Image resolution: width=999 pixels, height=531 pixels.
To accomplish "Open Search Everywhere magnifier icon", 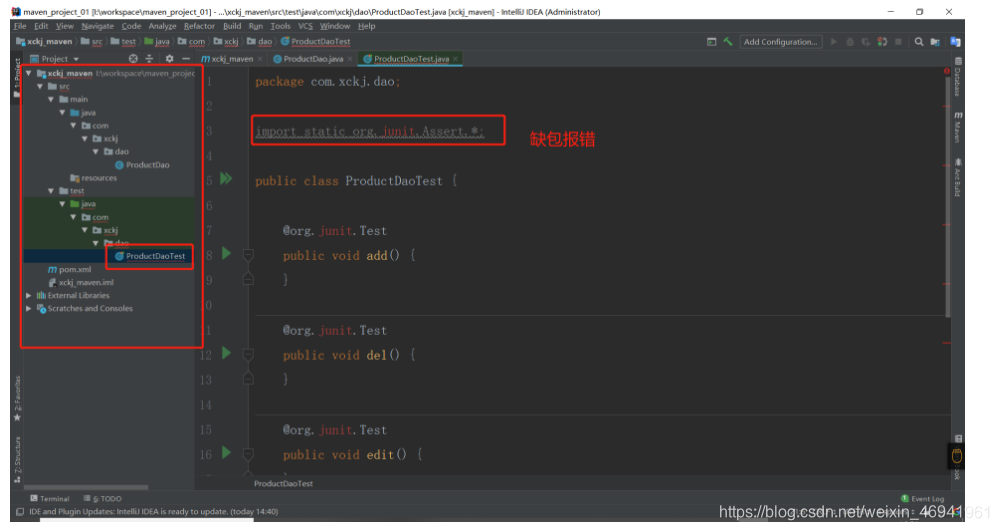I will point(919,41).
